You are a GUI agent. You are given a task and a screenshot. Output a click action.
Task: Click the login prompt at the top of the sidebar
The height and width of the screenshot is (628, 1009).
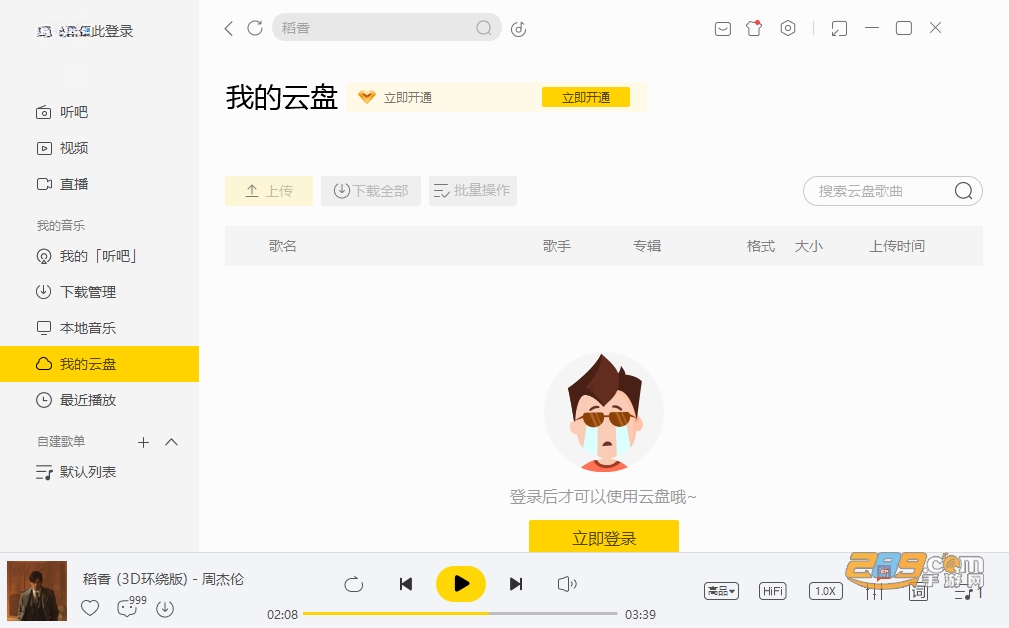click(85, 31)
